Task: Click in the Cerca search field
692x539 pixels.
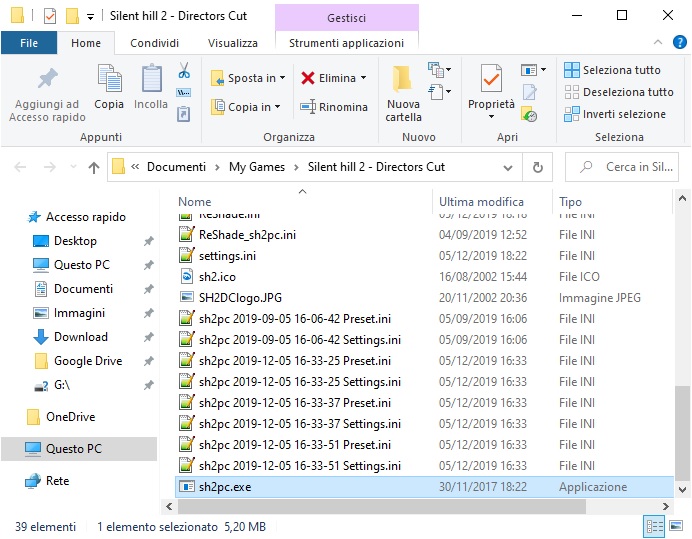Action: click(x=622, y=167)
